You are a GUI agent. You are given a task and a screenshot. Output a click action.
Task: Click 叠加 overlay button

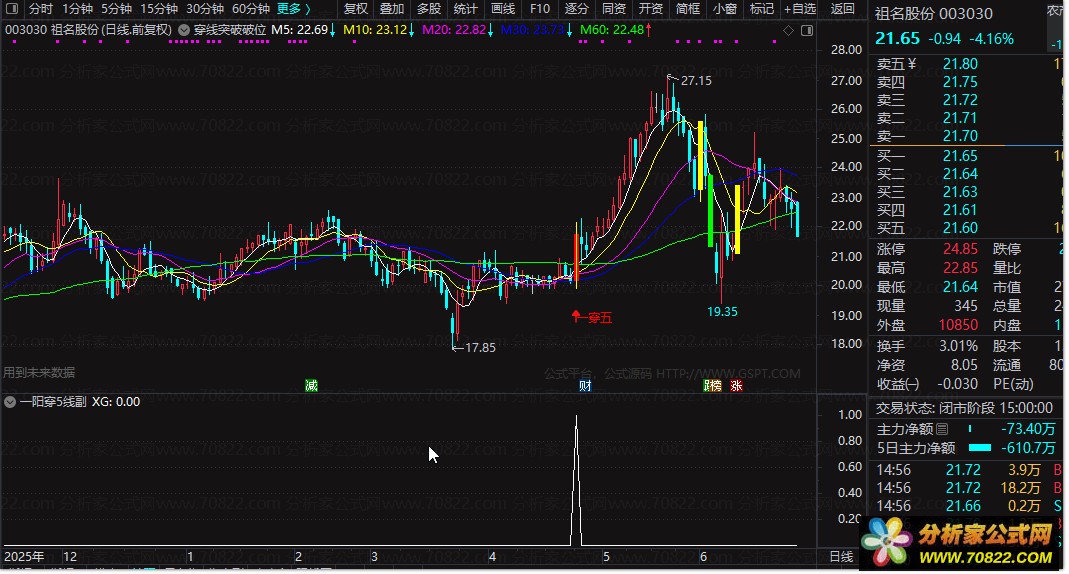click(392, 9)
